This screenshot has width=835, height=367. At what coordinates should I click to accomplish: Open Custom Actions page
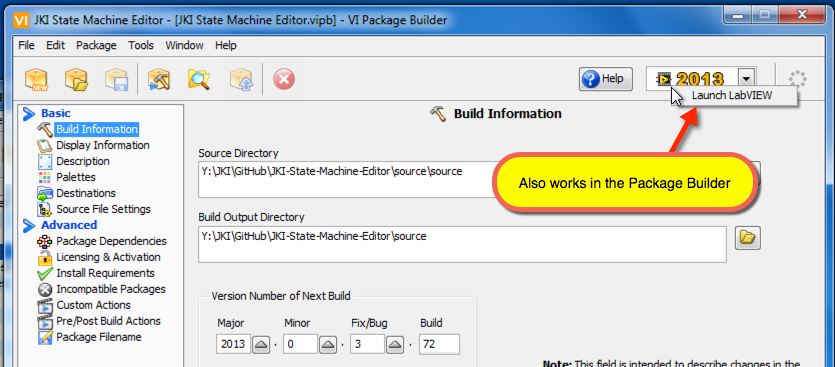pos(93,305)
